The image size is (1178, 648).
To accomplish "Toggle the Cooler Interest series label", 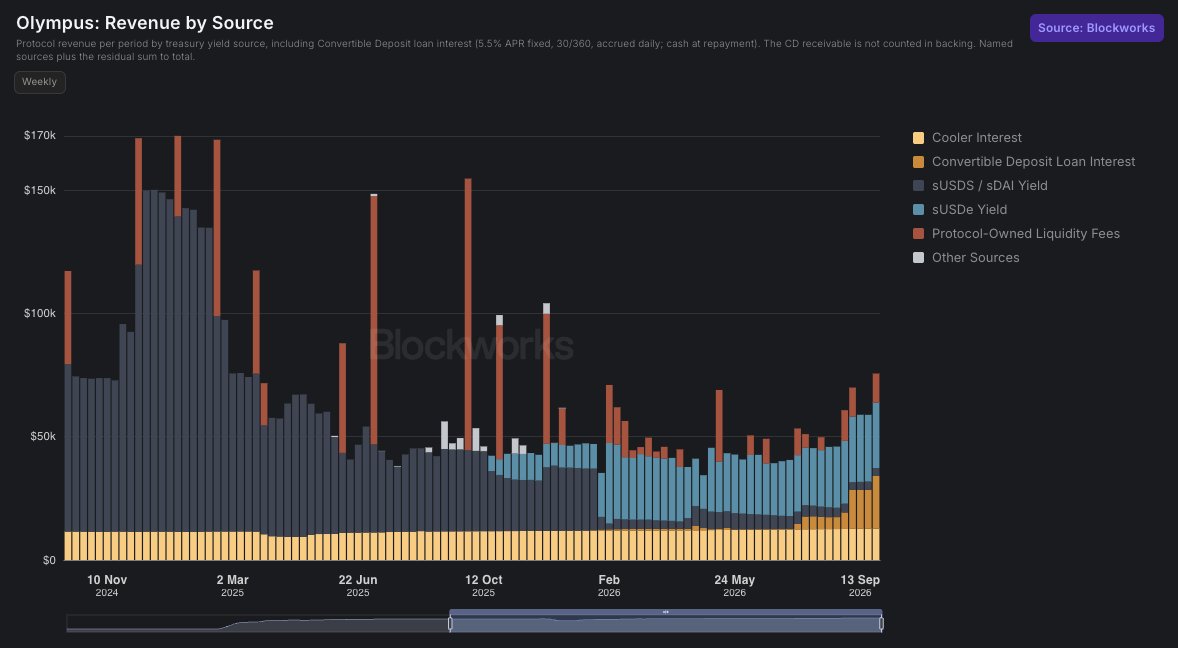I will (x=977, y=137).
